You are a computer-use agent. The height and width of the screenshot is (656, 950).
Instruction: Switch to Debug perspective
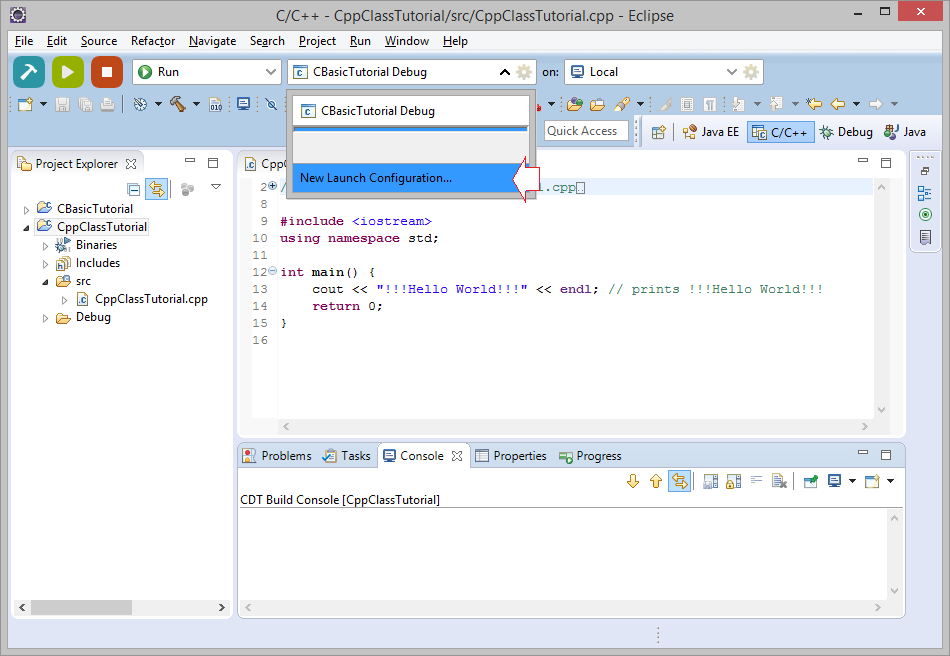pyautogui.click(x=846, y=132)
